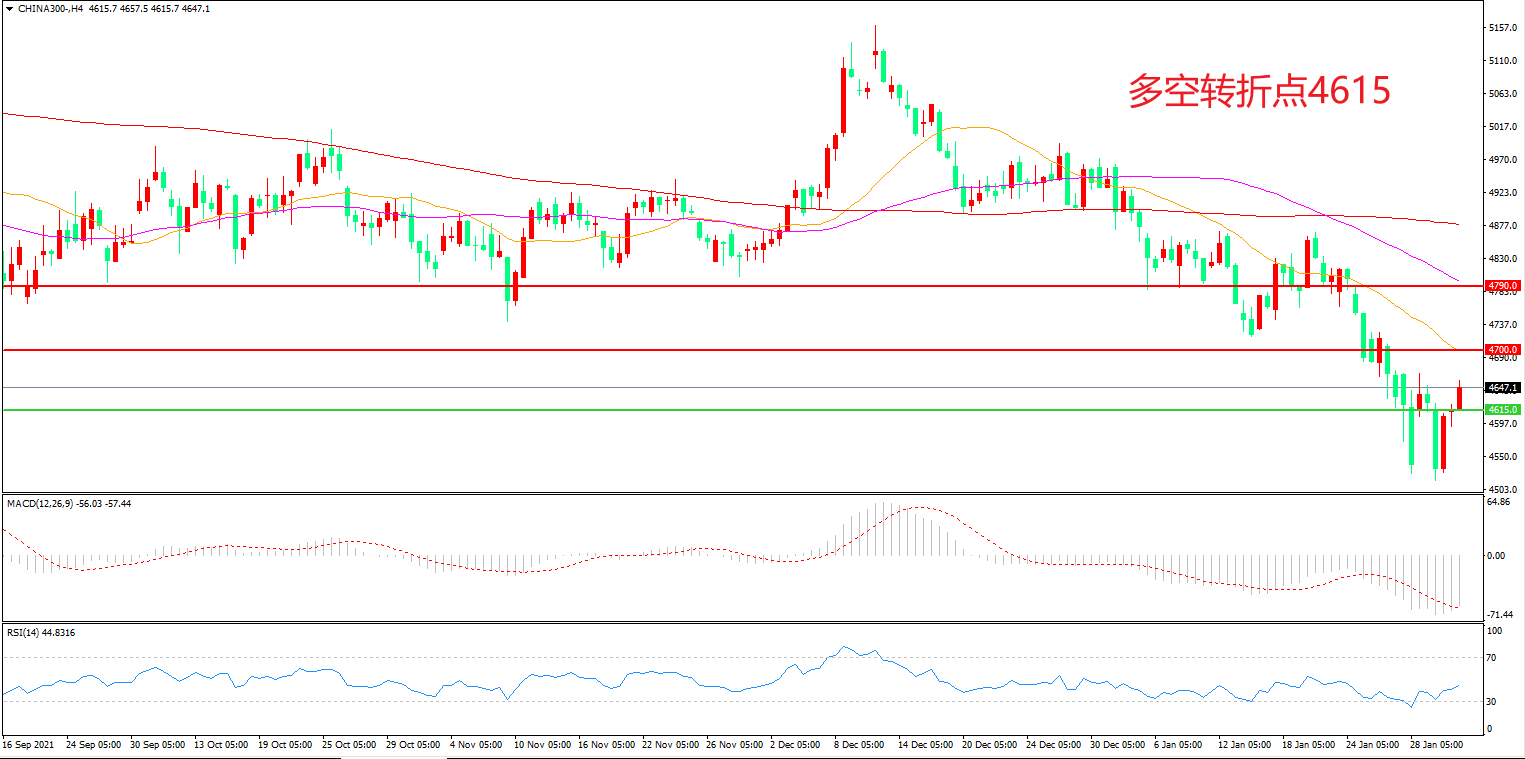Click the MACD -71.44 scale label
This screenshot has width=1525, height=759.
pyautogui.click(x=1500, y=615)
